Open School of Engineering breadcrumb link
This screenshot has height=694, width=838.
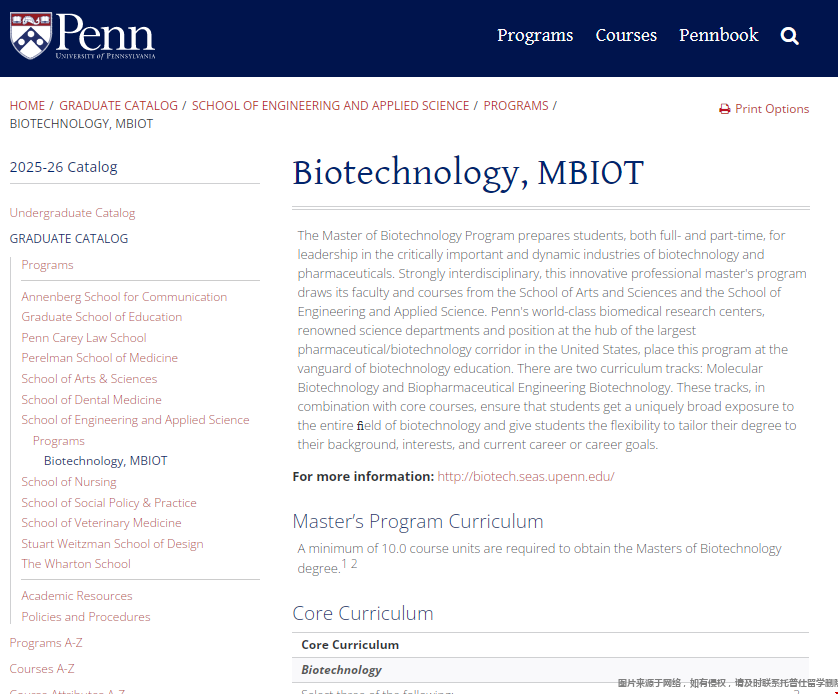pos(330,105)
